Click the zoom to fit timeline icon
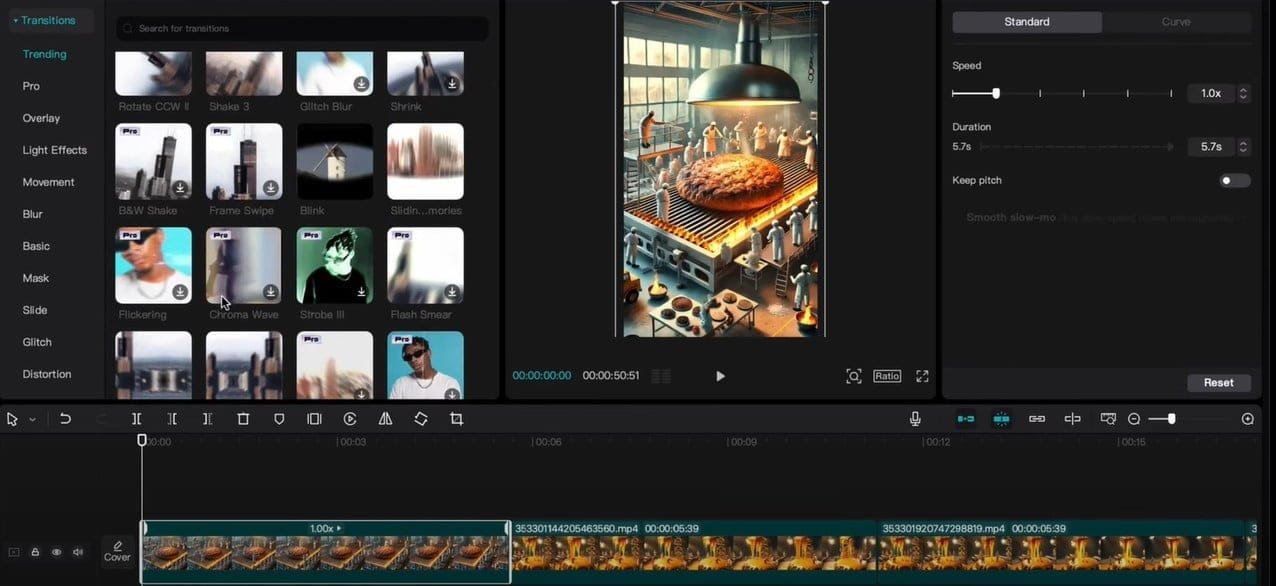The width and height of the screenshot is (1276, 586). [x=1249, y=419]
